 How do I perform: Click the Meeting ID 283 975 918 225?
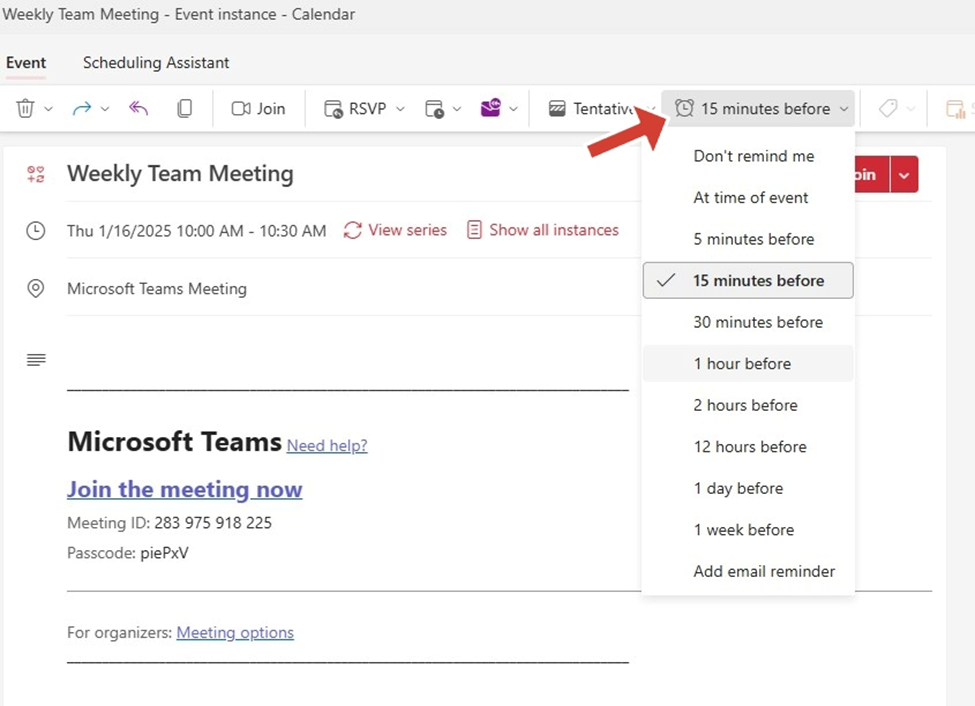[169, 523]
